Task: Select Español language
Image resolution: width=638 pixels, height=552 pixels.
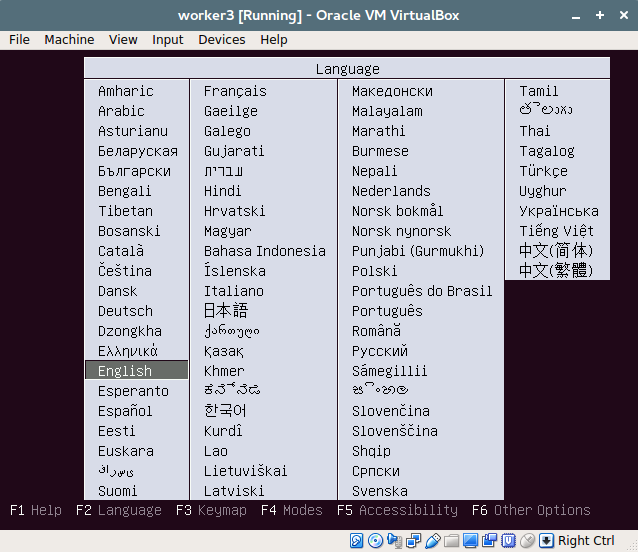Action: pos(125,411)
